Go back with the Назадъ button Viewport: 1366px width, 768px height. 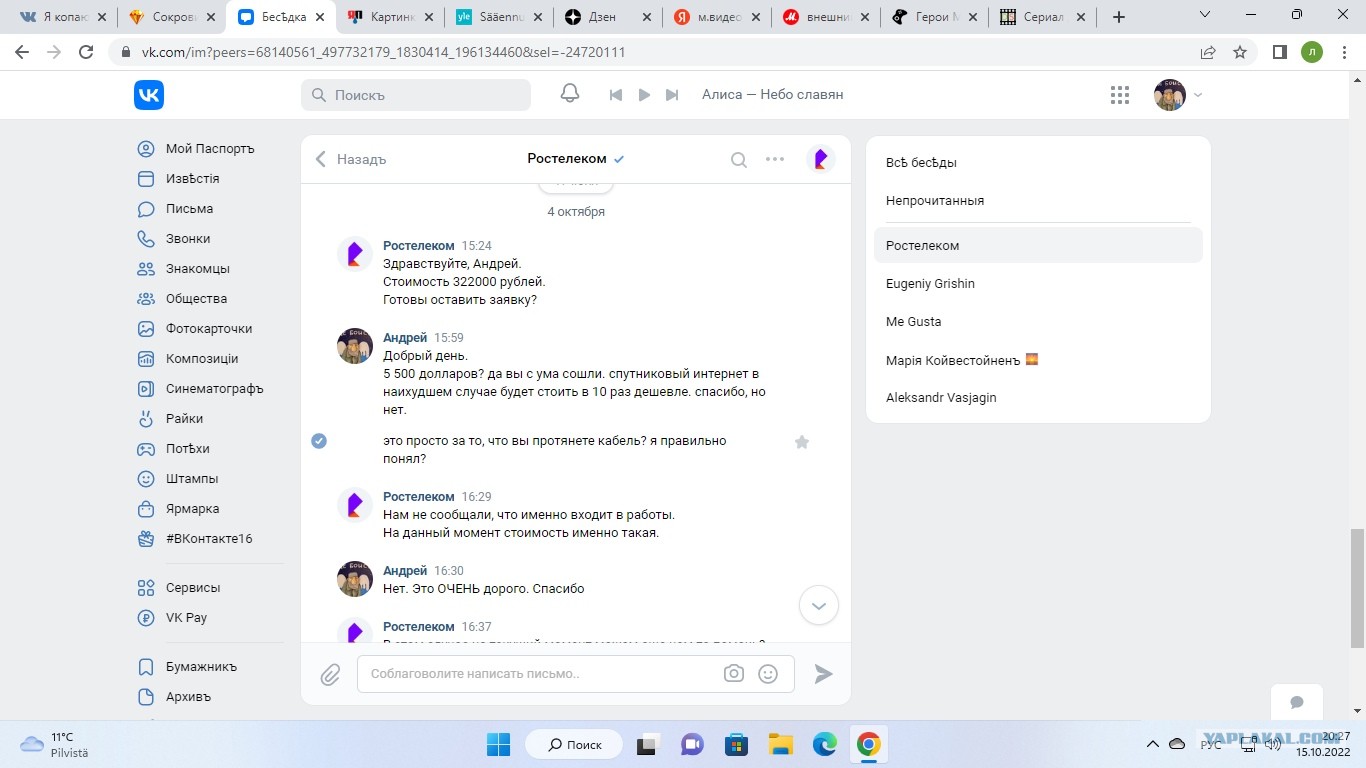351,159
